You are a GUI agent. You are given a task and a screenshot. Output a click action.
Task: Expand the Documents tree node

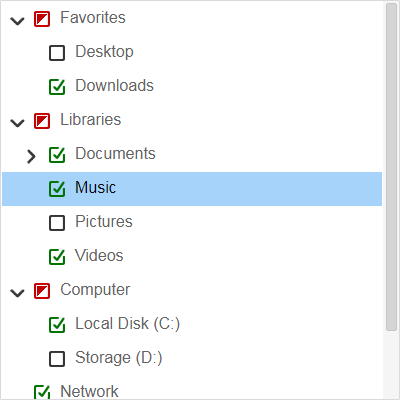(31, 157)
